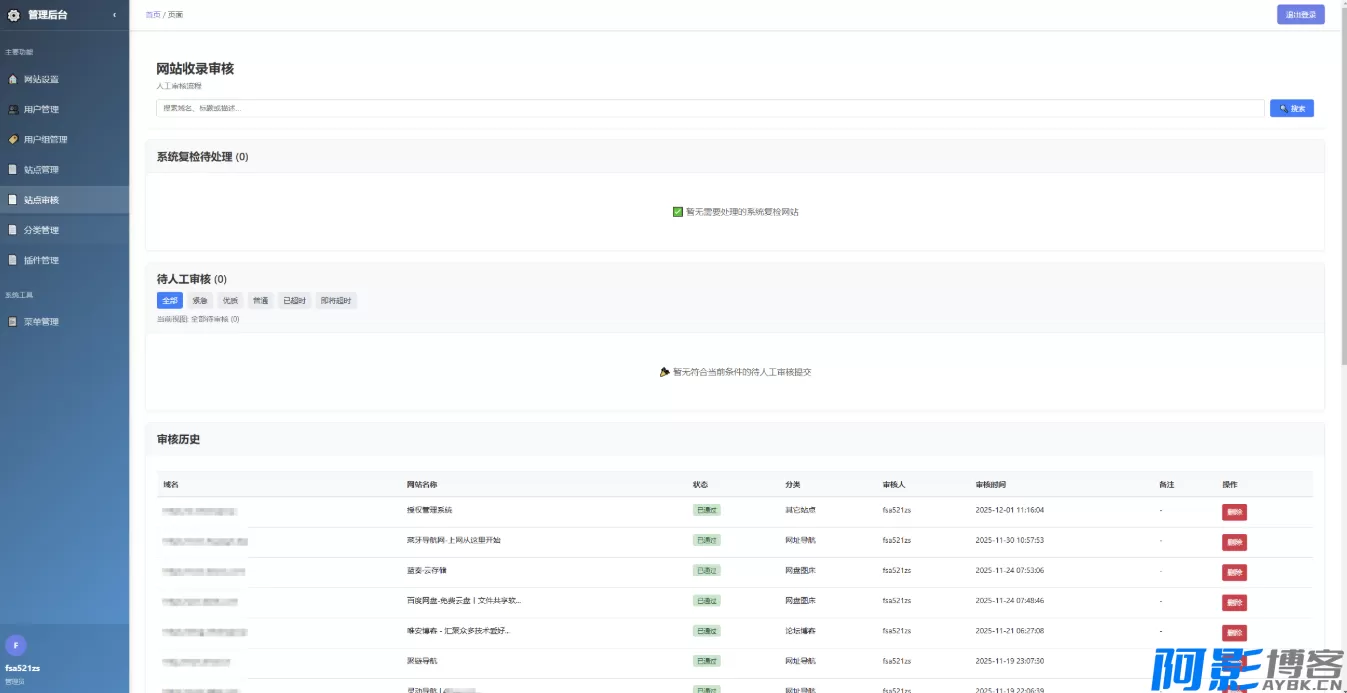Click the 网站设置 house icon in sidebar
This screenshot has height=693, width=1347.
pos(13,79)
